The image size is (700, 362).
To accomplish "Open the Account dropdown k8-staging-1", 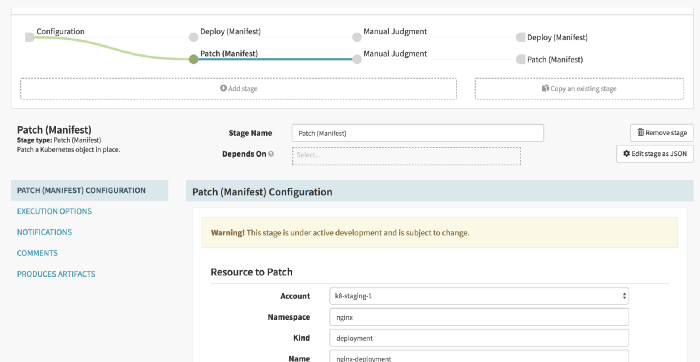I will [479, 296].
